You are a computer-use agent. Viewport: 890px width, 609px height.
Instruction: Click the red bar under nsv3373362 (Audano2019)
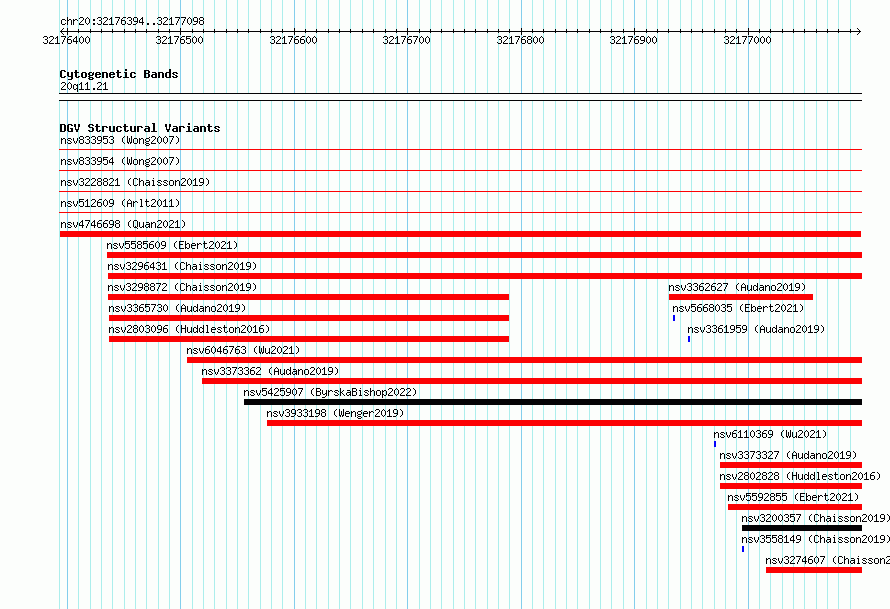532,381
